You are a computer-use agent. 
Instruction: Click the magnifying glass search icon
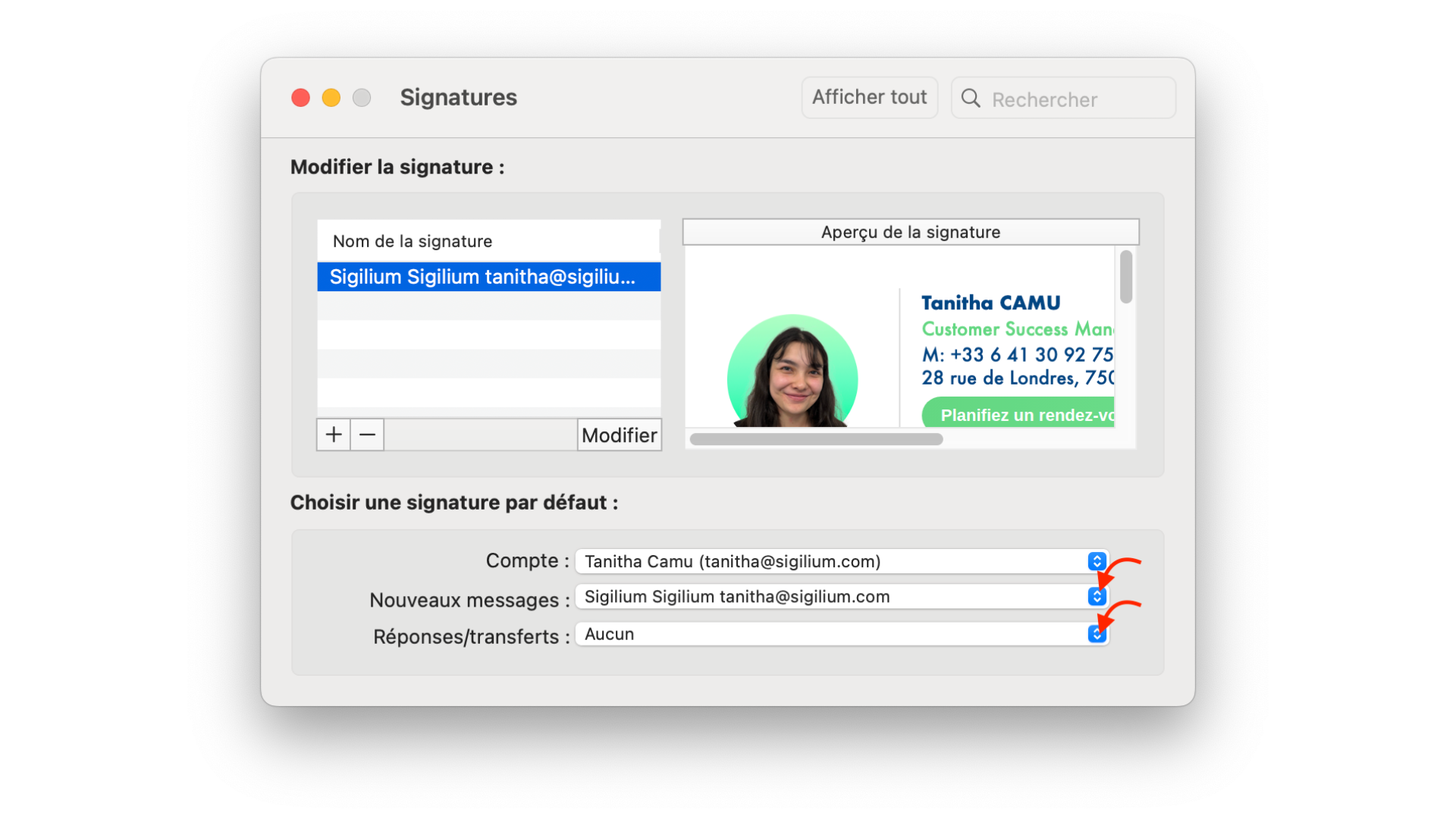(x=970, y=98)
